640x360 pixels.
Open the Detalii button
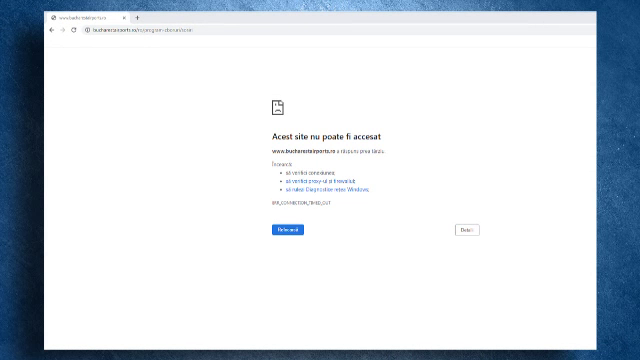(x=467, y=230)
